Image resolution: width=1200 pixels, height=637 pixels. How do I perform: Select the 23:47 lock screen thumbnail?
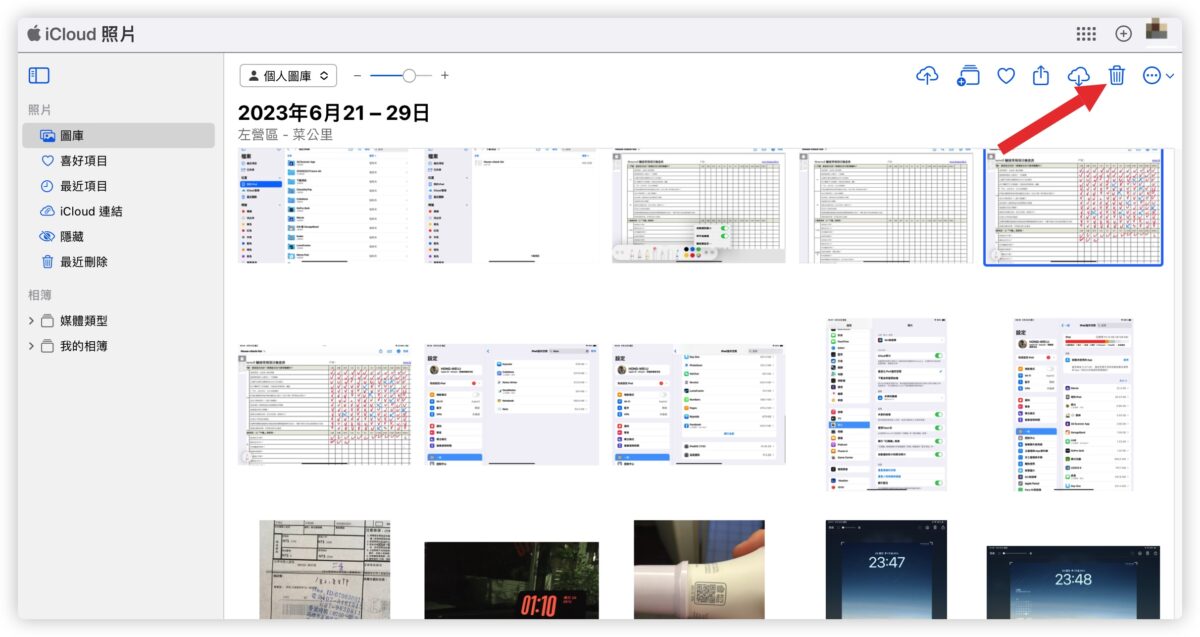pos(886,569)
